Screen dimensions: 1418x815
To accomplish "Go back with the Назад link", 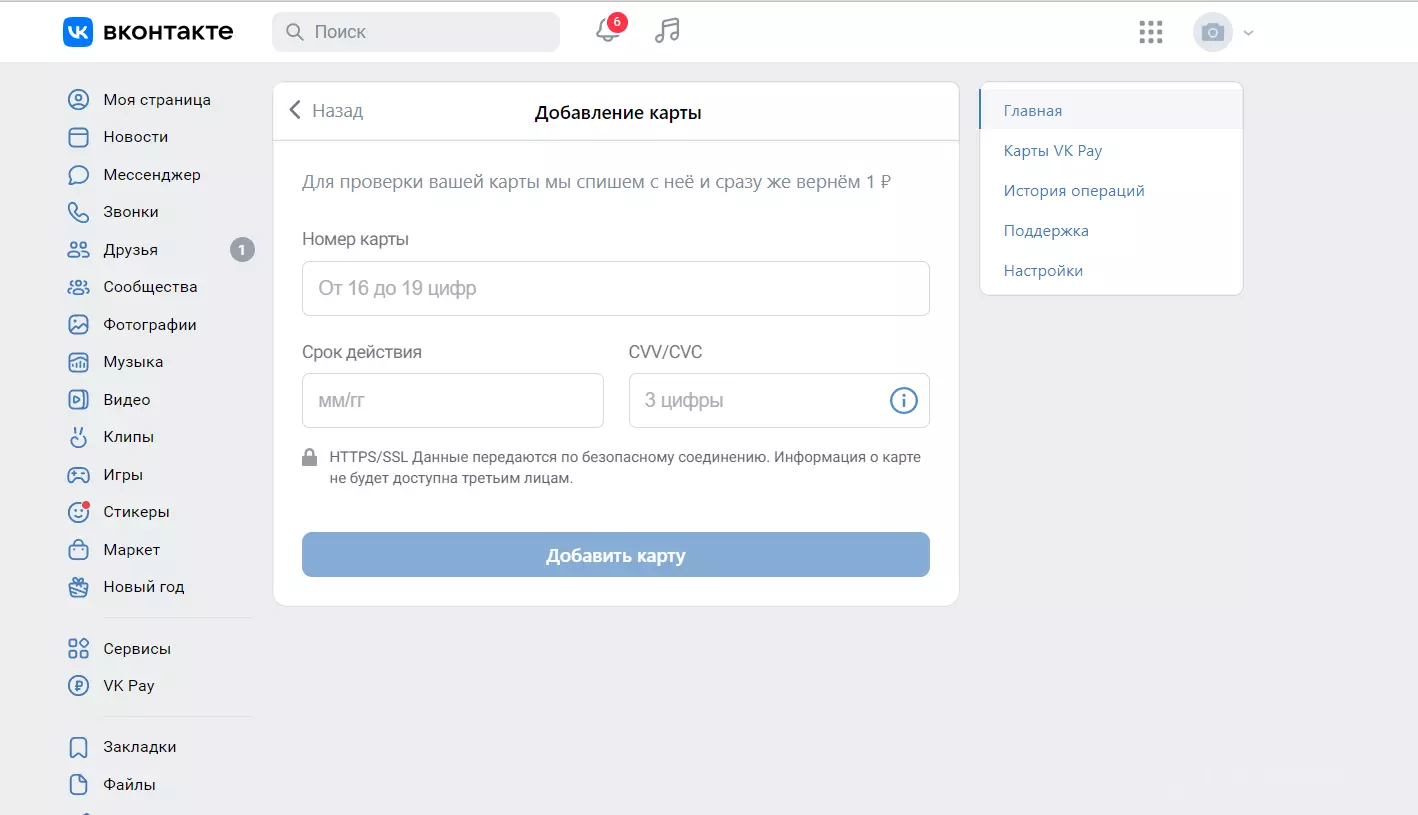I will point(326,111).
